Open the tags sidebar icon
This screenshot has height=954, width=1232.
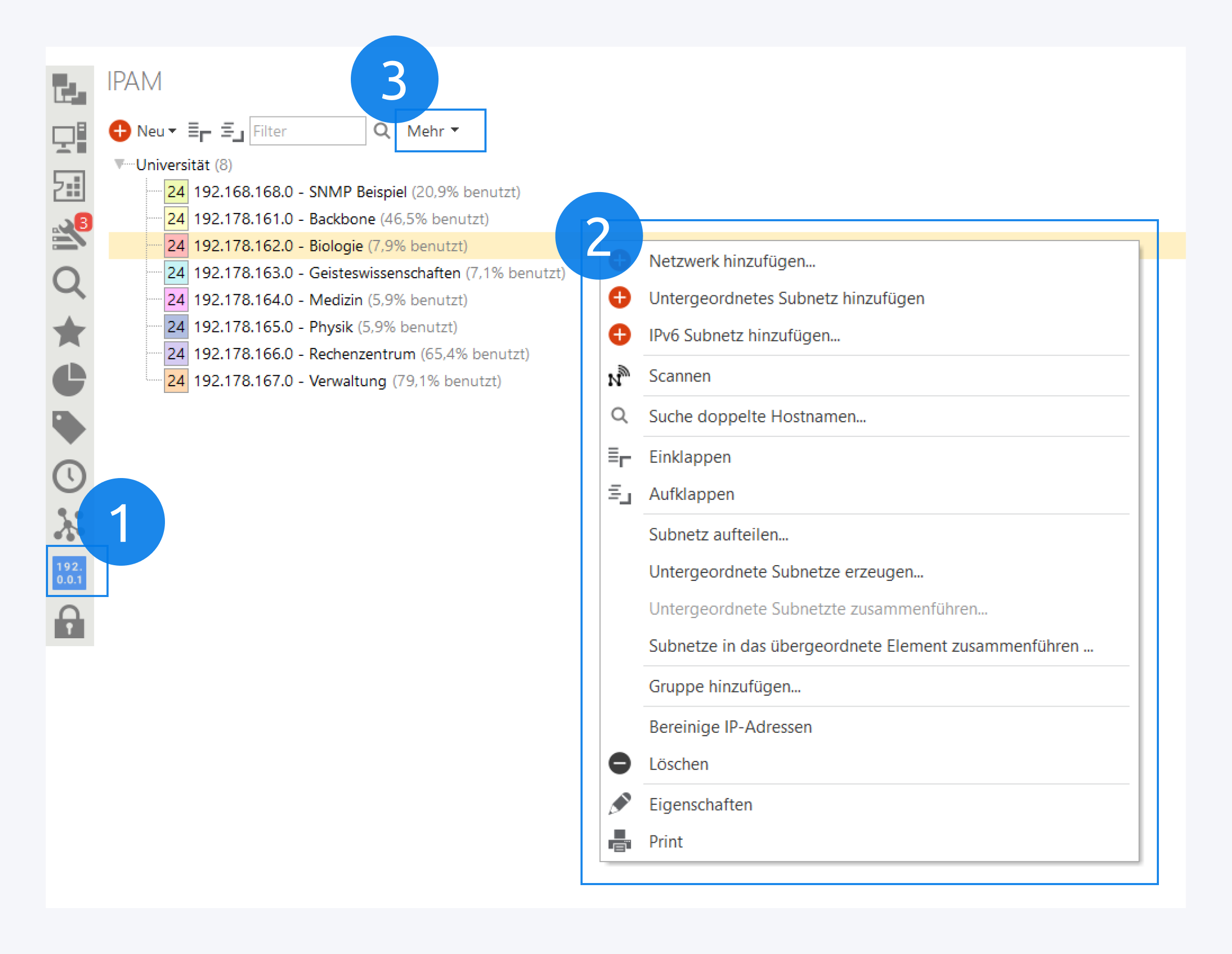click(69, 427)
